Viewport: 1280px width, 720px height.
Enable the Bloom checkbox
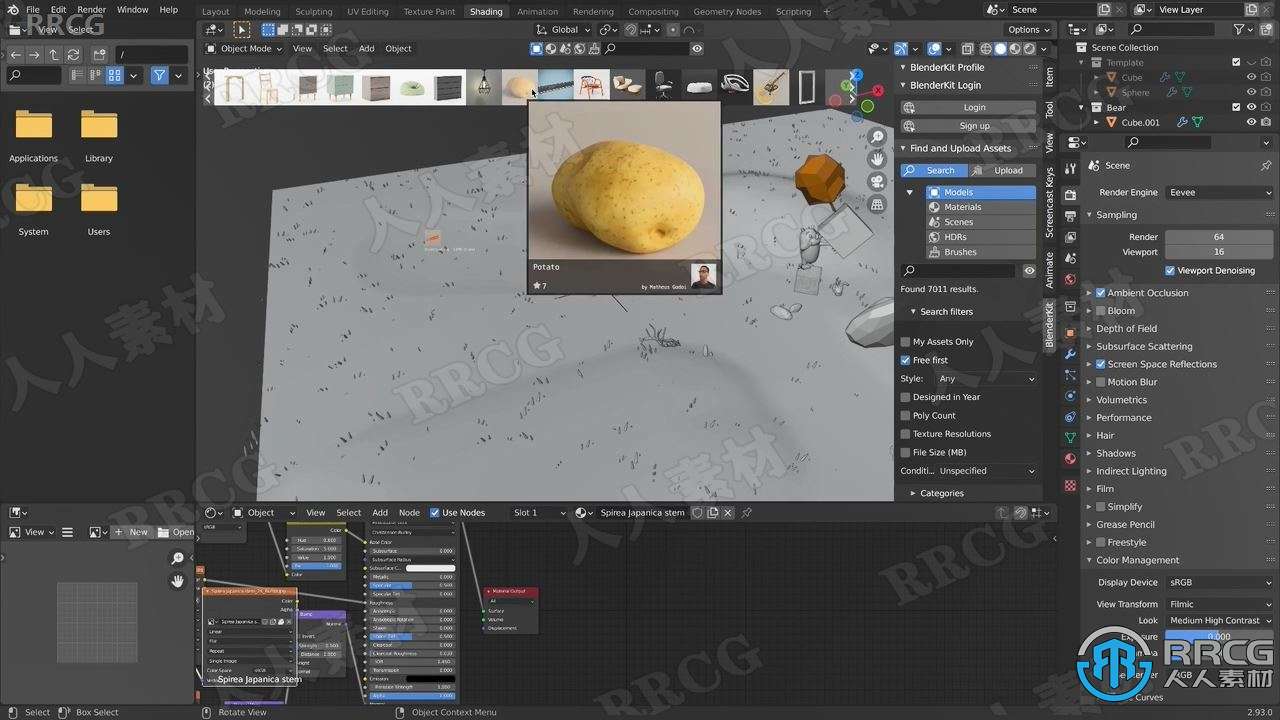point(1101,311)
